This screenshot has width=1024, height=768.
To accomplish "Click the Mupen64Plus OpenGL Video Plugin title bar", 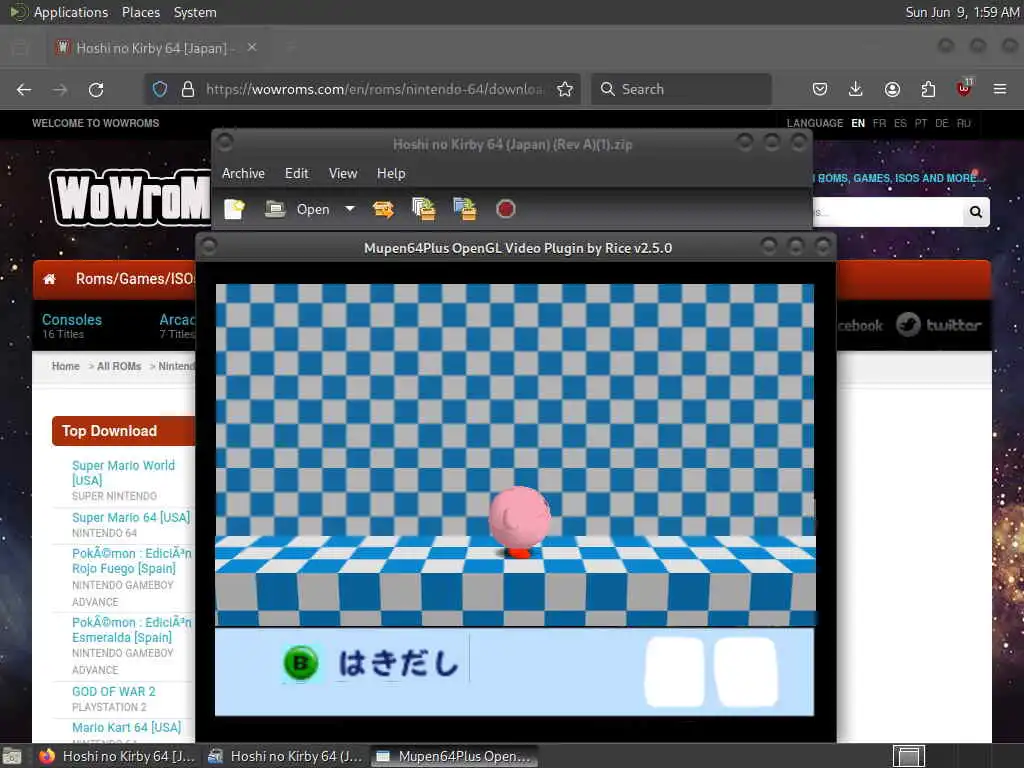I will point(517,248).
